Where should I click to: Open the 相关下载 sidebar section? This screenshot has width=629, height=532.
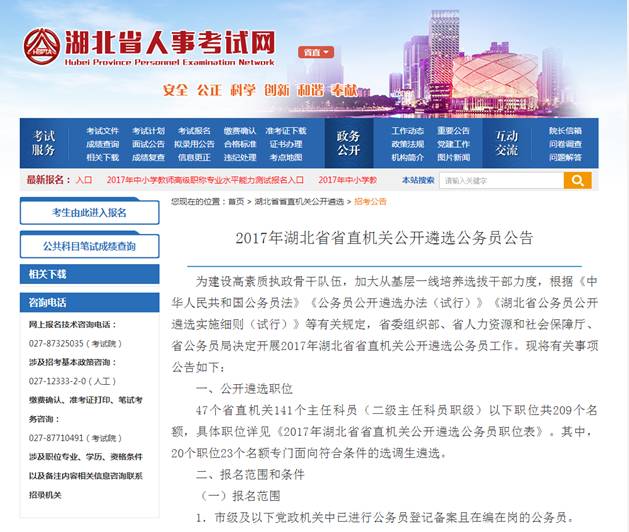point(48,273)
